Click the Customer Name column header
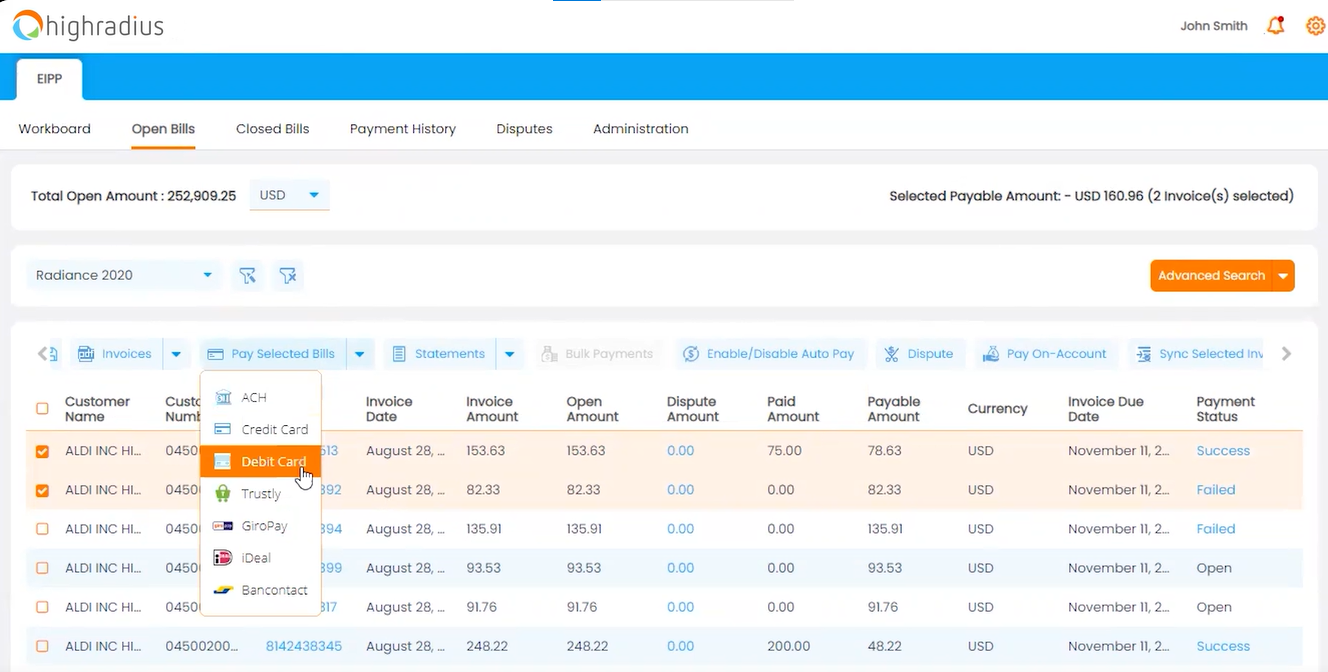Screen dimensions: 1328x672 pyautogui.click(x=97, y=409)
